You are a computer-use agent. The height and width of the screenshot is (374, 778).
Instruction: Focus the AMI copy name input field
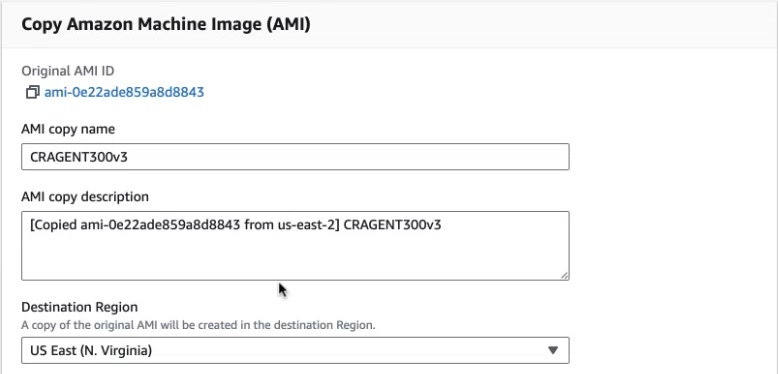point(295,157)
